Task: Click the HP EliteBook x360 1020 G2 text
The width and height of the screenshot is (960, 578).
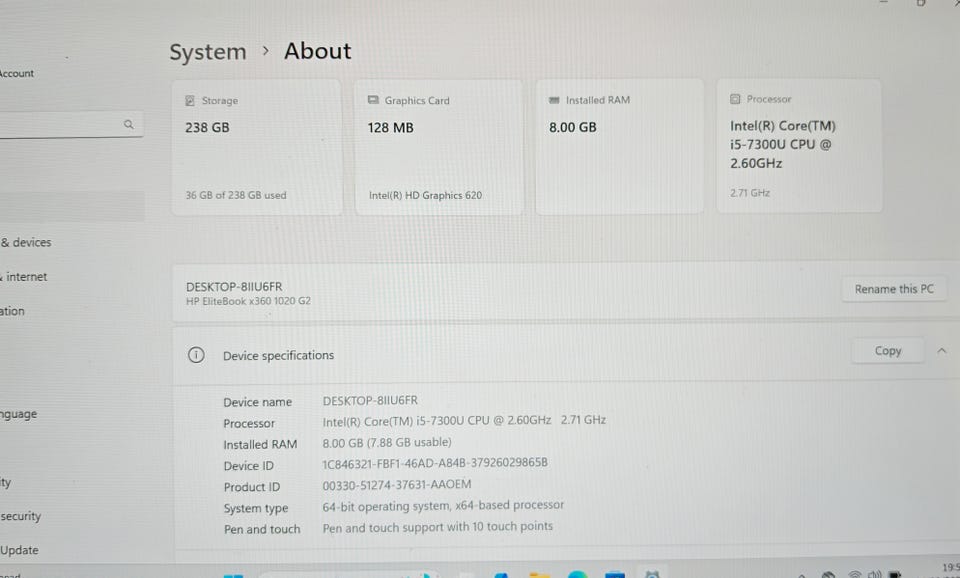Action: coord(248,301)
